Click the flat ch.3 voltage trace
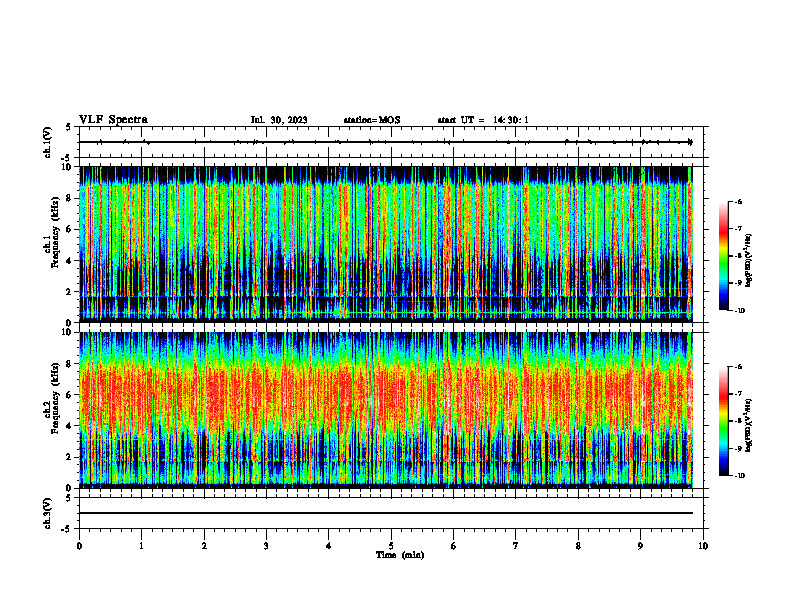Screen dimensions: 792x612 (386, 513)
